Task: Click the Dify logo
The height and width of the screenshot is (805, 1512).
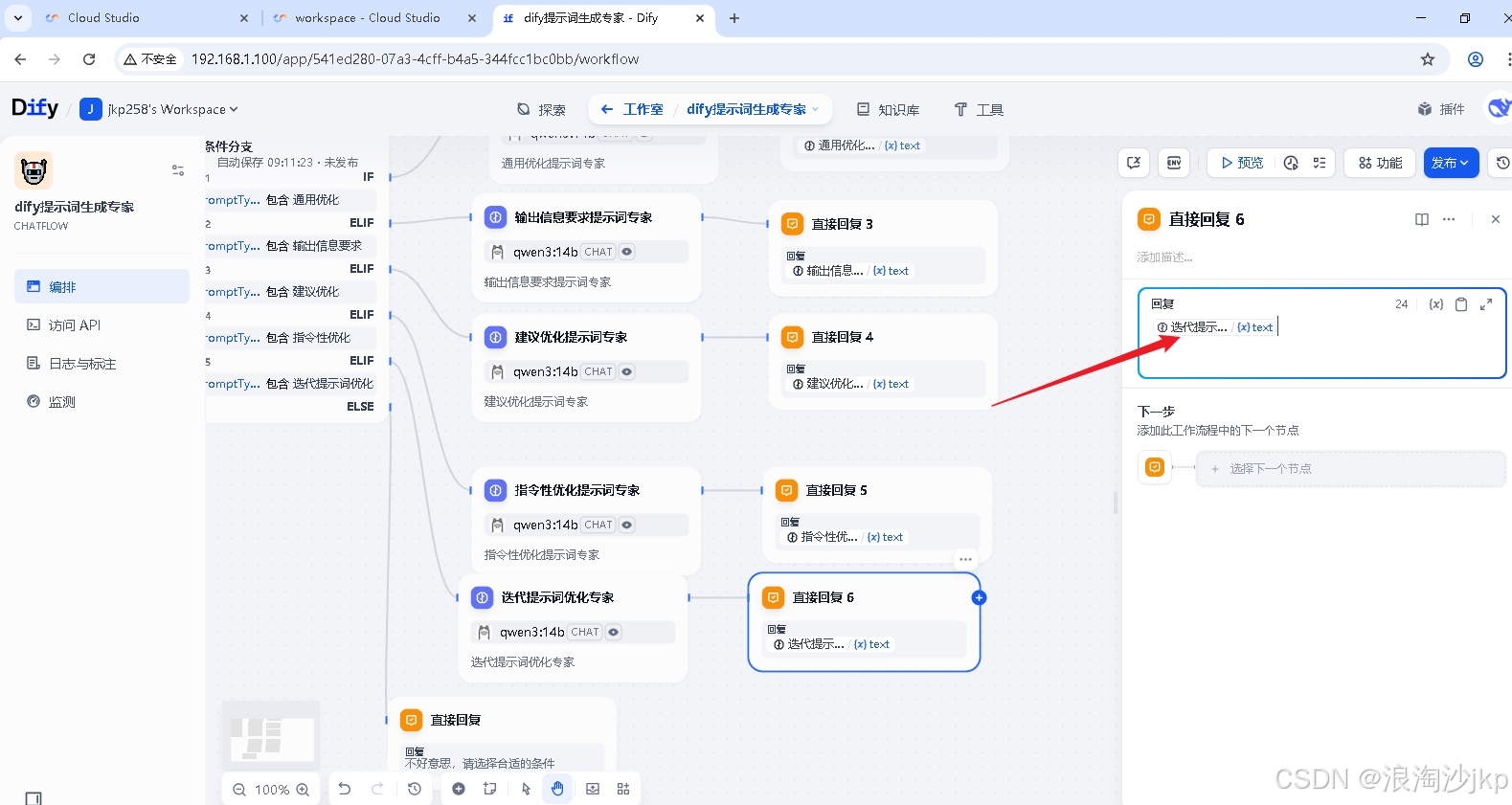Action: pos(35,108)
